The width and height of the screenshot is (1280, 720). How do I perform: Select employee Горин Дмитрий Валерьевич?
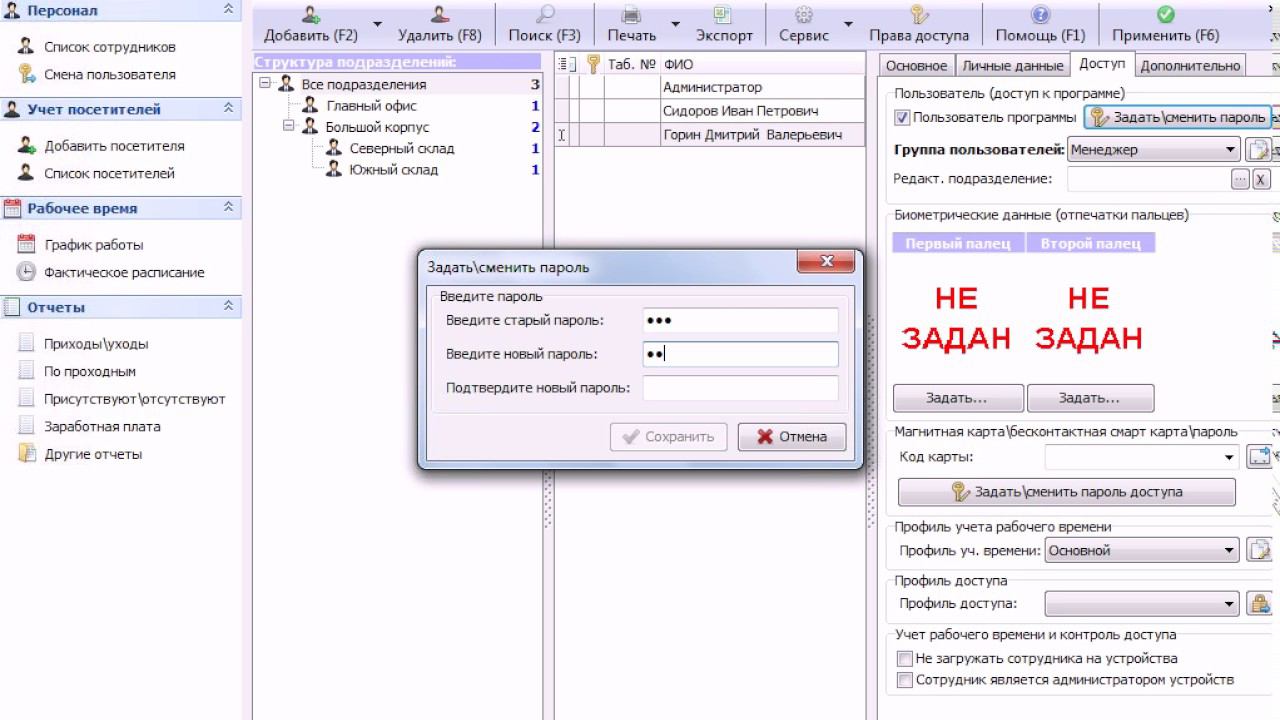[710, 134]
